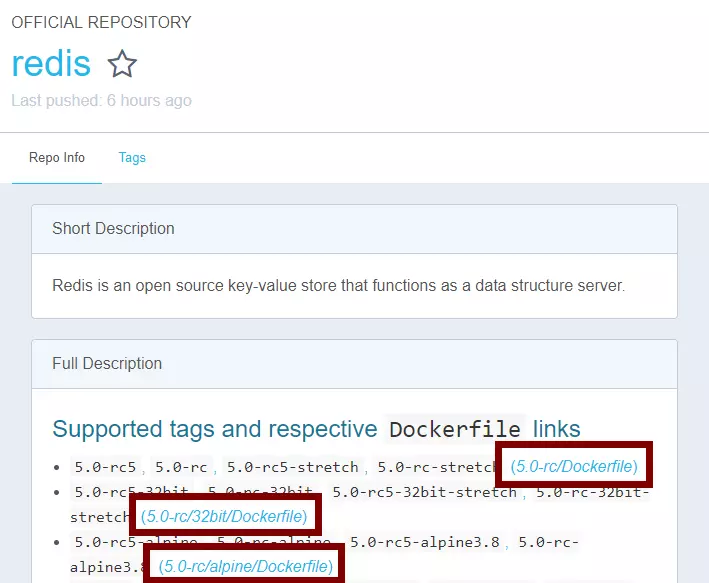The height and width of the screenshot is (583, 709).
Task: Click the 5.0-rc5-stretch tag label
Action: [292, 467]
